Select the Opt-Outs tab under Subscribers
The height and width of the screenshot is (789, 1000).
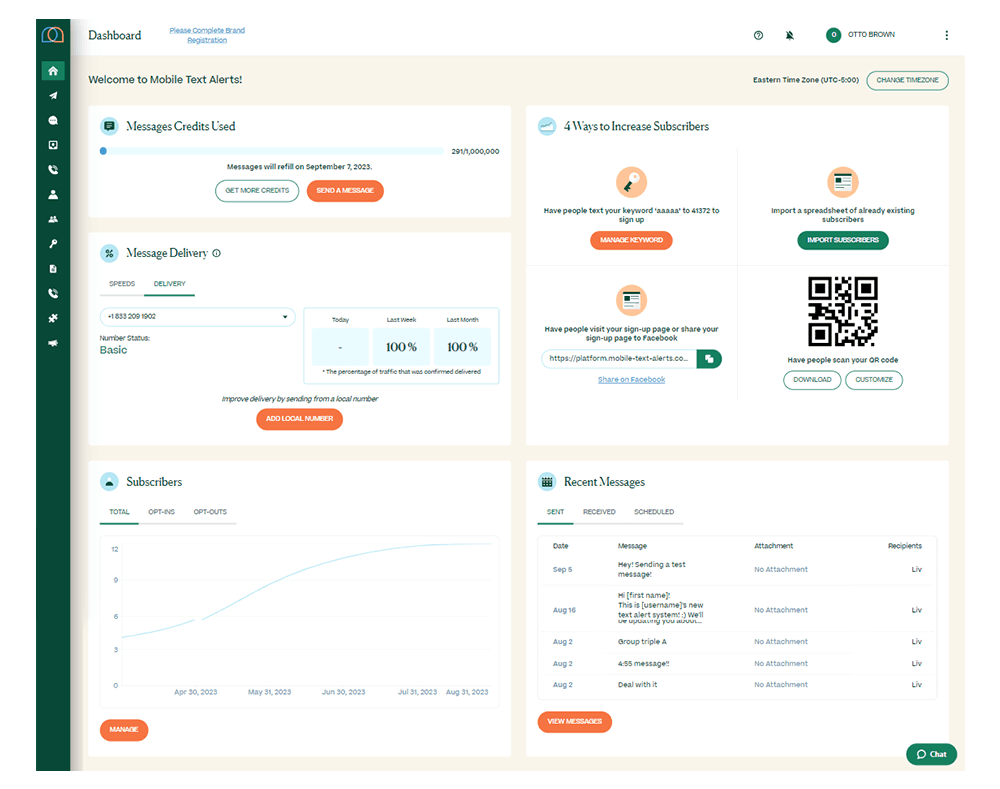pyautogui.click(x=210, y=512)
